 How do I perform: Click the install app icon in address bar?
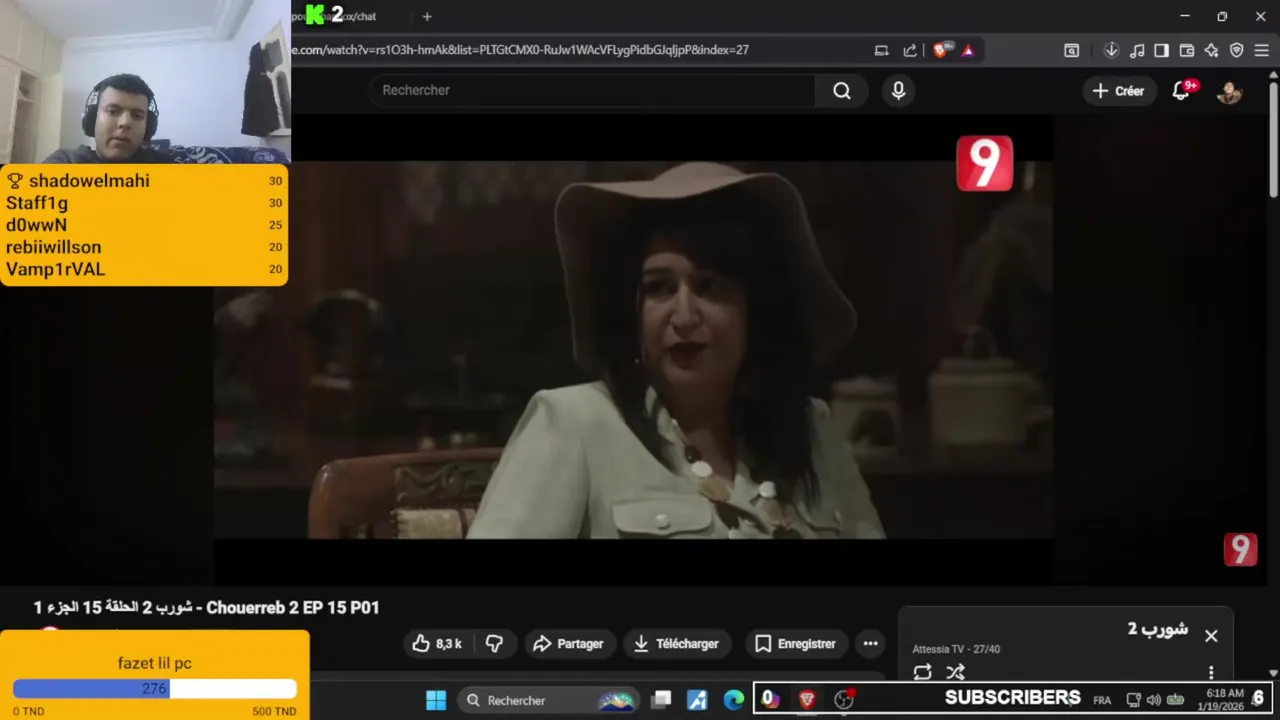pos(881,50)
